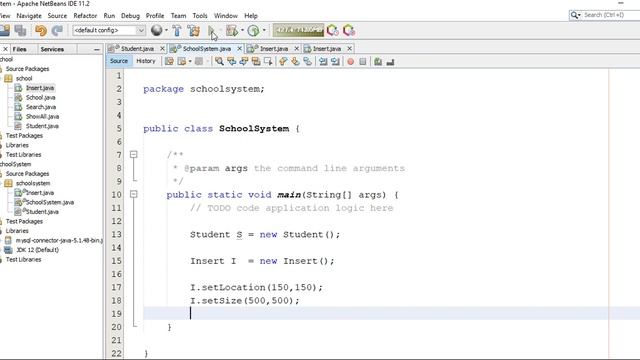The height and width of the screenshot is (360, 640).
Task: Switch to the History view button
Action: pyautogui.click(x=146, y=61)
